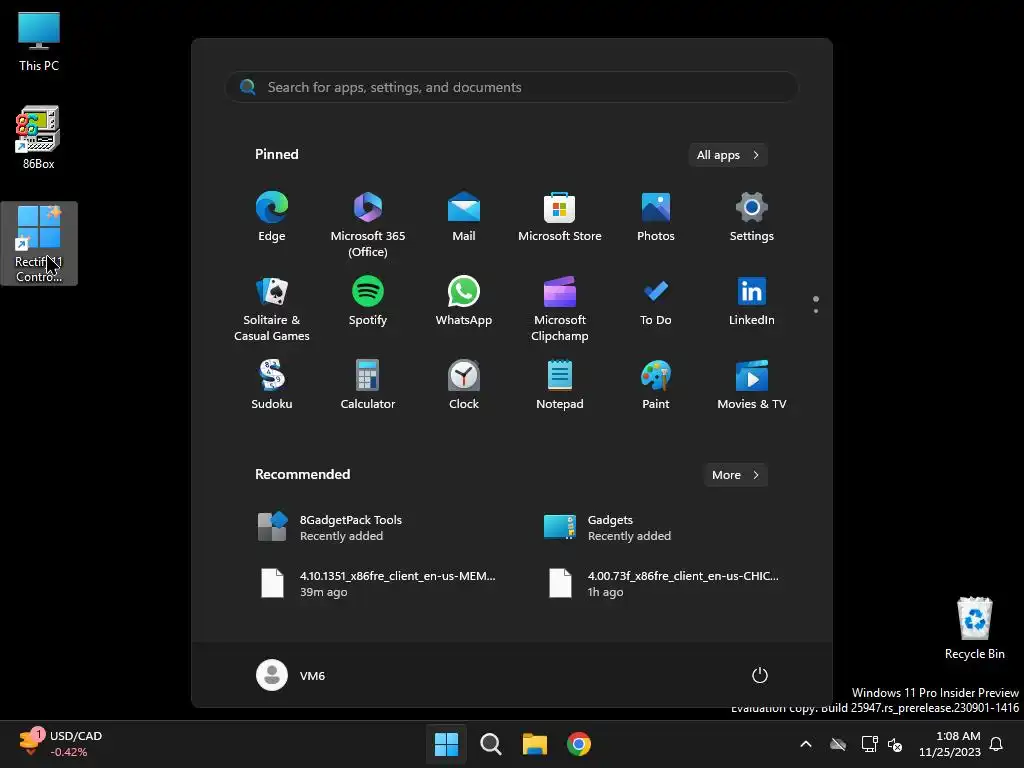Open the clock and date on taskbar
Viewport: 1024px width, 768px height.
(x=950, y=744)
